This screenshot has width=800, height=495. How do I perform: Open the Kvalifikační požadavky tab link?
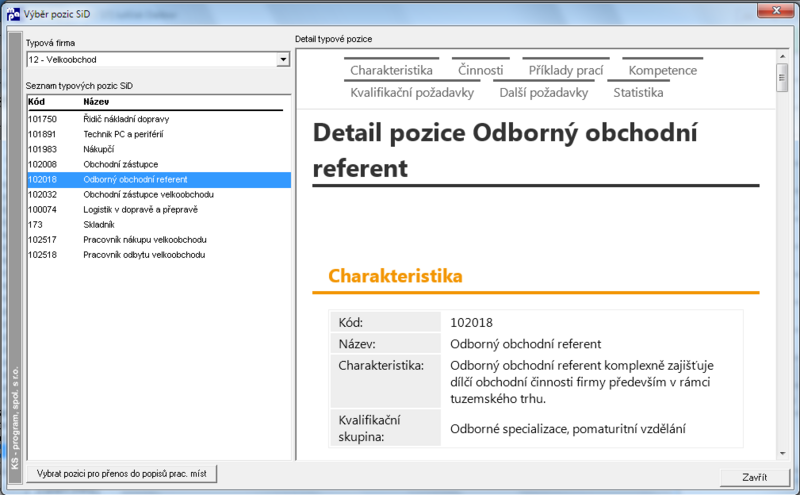click(x=412, y=93)
